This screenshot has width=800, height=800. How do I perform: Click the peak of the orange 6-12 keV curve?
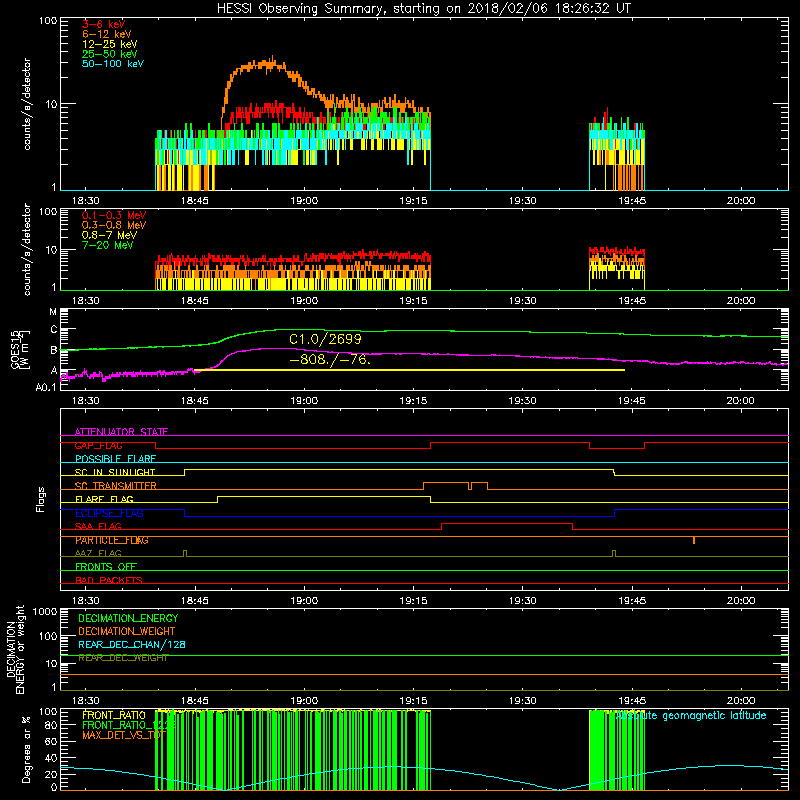(x=272, y=62)
